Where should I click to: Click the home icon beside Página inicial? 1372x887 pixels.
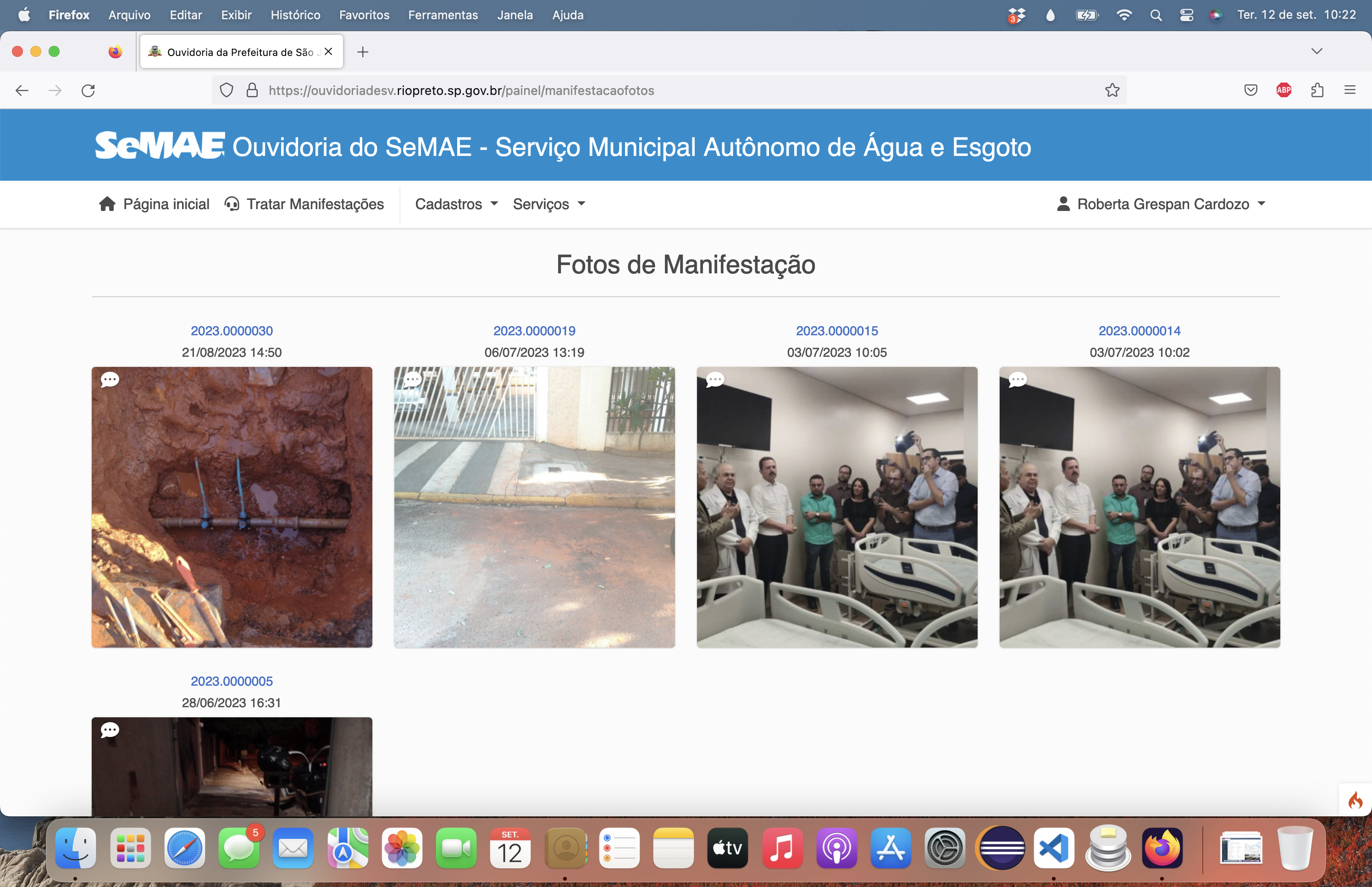click(x=107, y=204)
